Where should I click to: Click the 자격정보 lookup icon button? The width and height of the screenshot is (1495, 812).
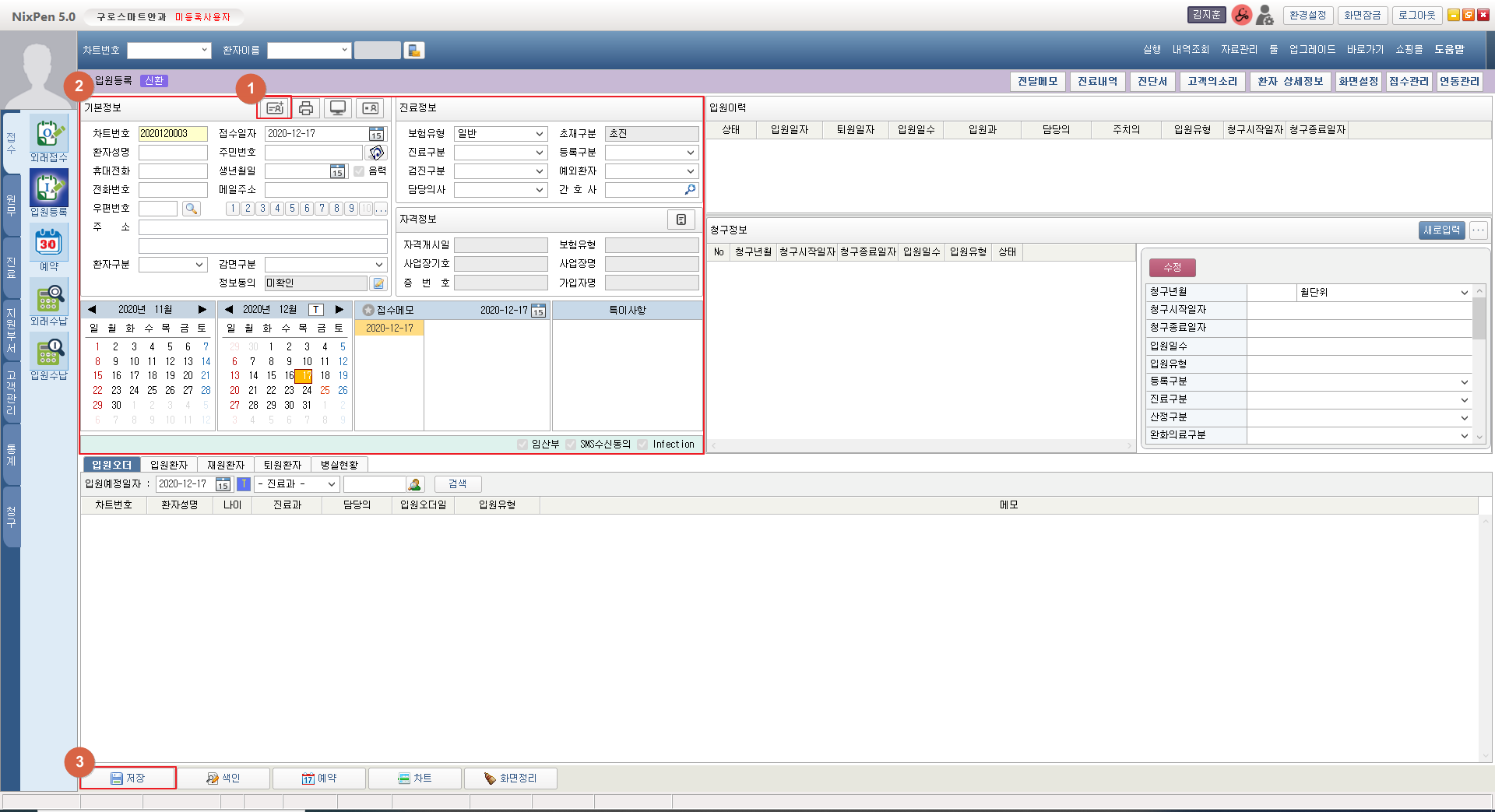(681, 220)
